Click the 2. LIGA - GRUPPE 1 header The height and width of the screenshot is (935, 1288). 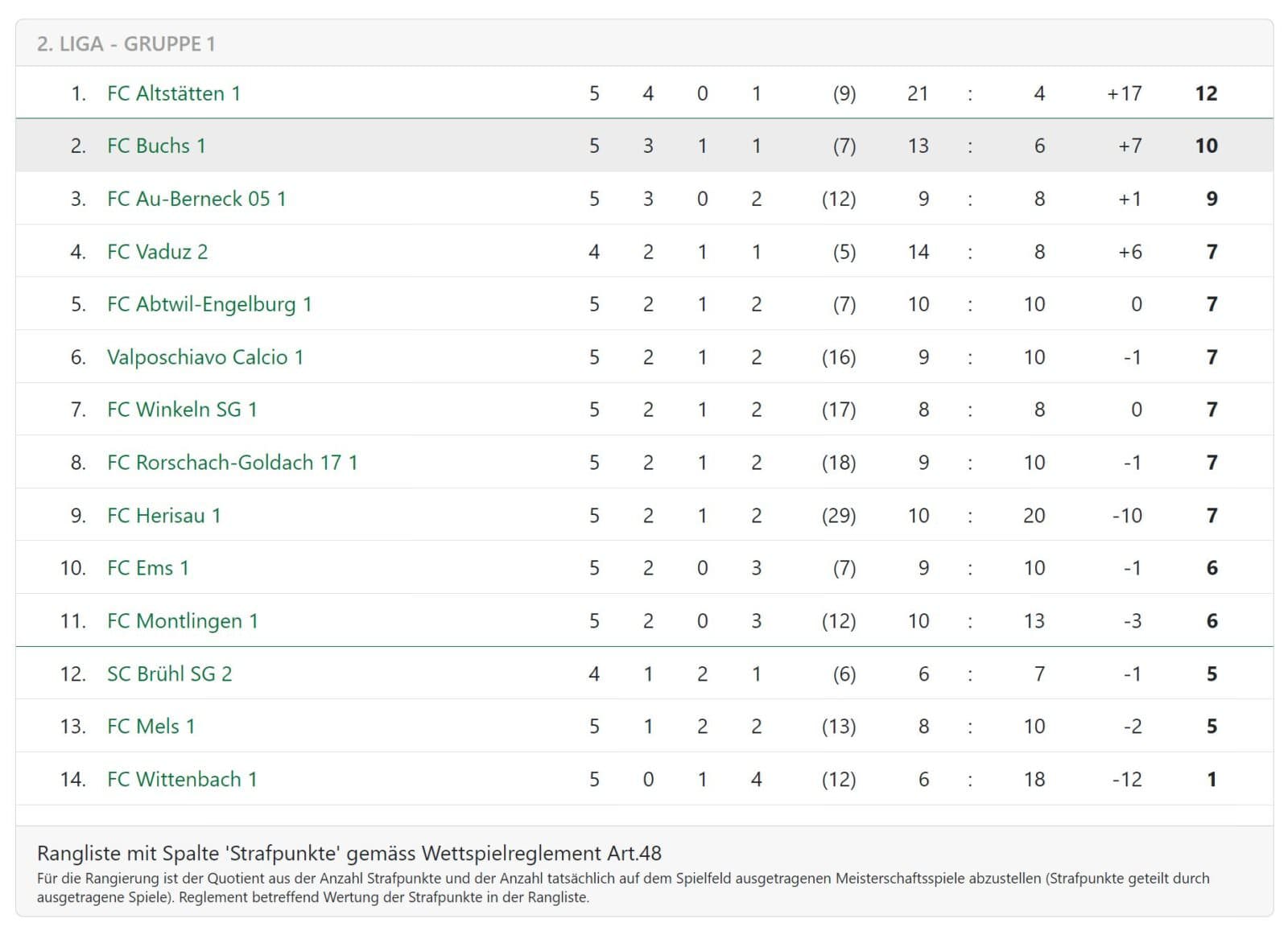(x=126, y=43)
